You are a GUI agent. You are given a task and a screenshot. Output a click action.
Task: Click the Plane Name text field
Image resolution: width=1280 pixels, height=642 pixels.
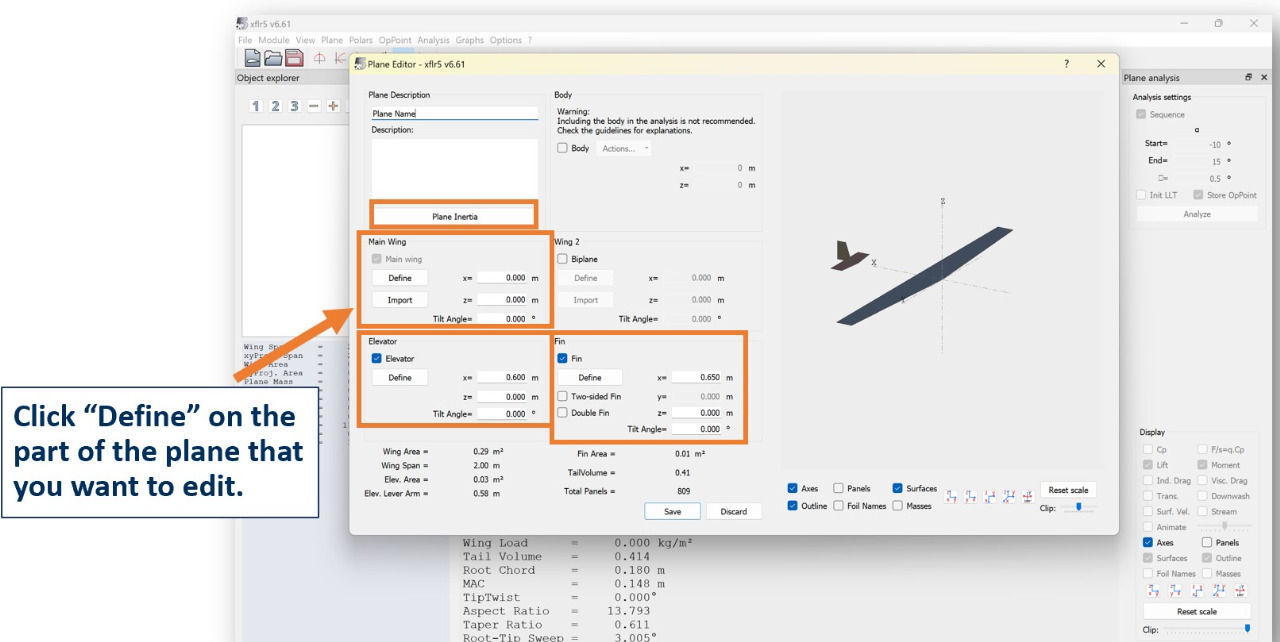454,114
